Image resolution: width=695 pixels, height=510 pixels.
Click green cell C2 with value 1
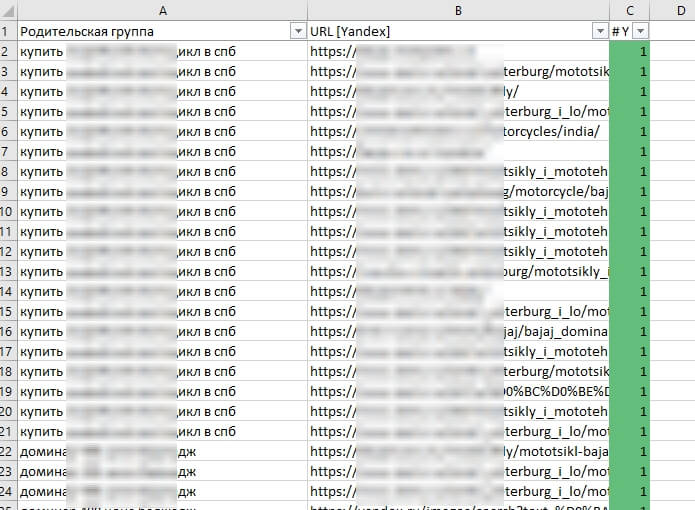[630, 51]
